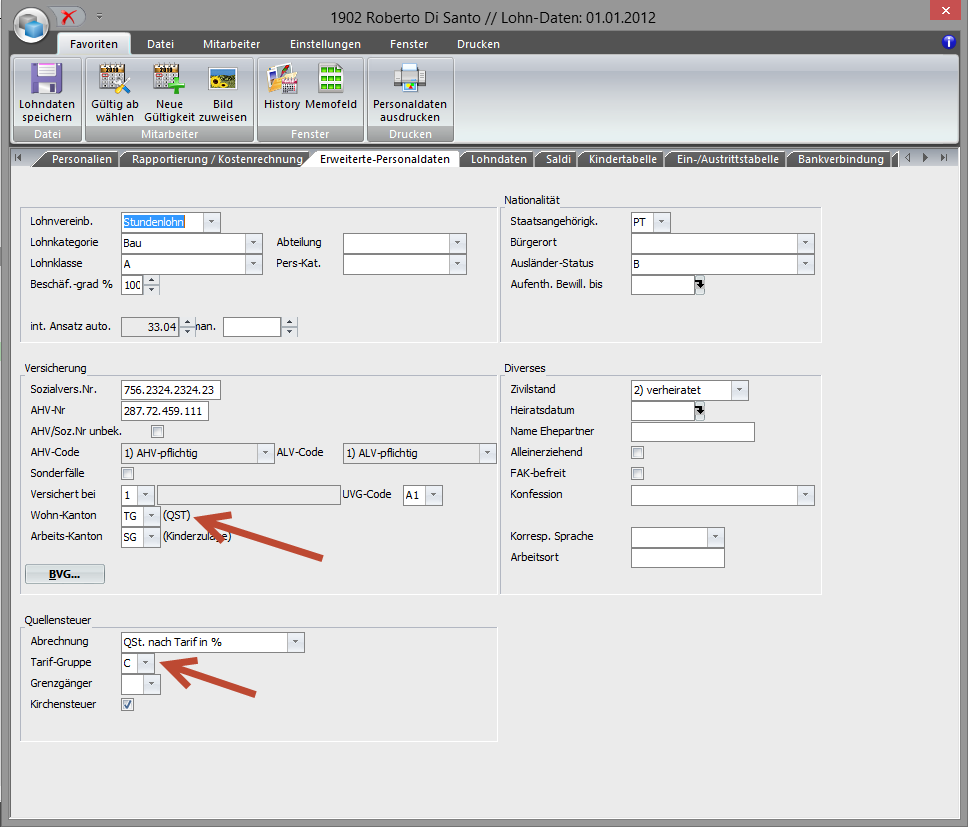Expand the Tarif-Gruppe dropdown
Viewport: 968px width, 827px height.
(146, 663)
